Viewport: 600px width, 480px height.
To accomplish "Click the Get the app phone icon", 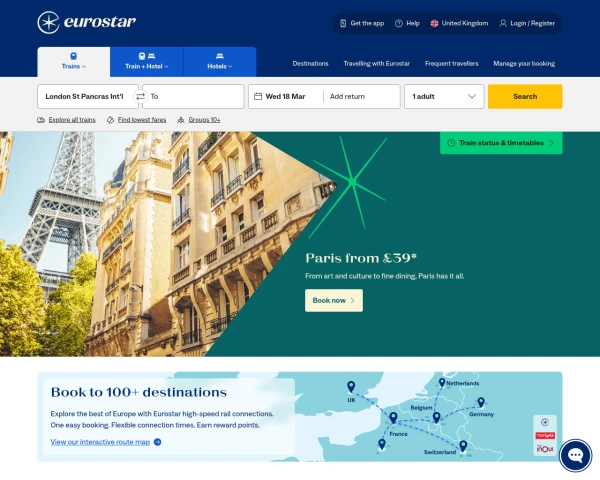I will click(x=343, y=23).
